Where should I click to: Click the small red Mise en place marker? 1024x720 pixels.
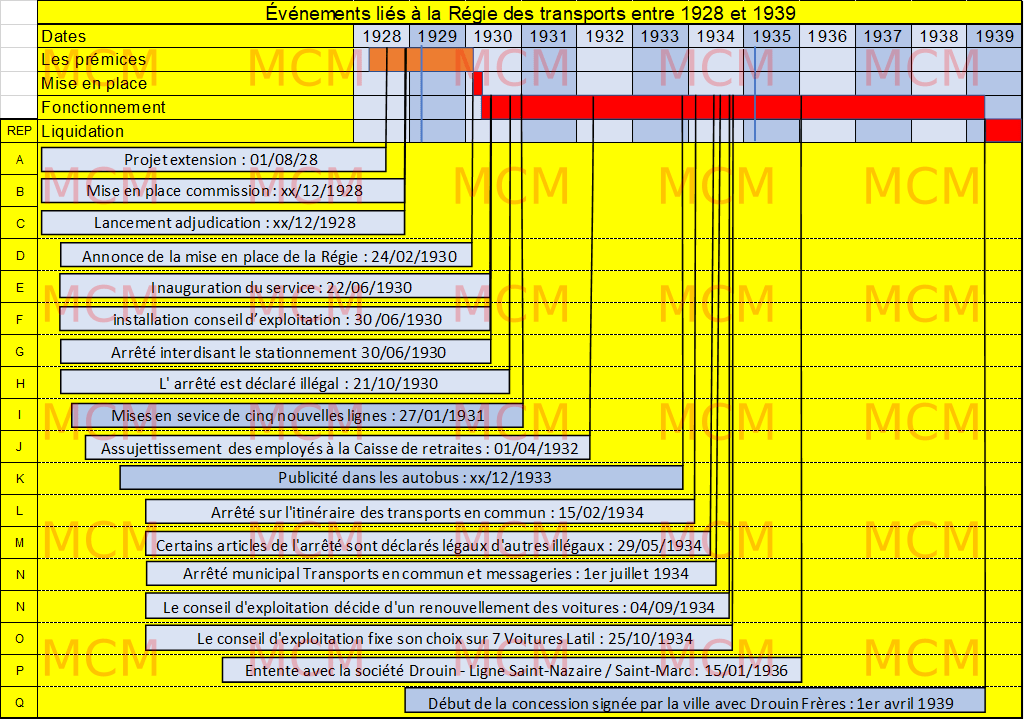(477, 82)
